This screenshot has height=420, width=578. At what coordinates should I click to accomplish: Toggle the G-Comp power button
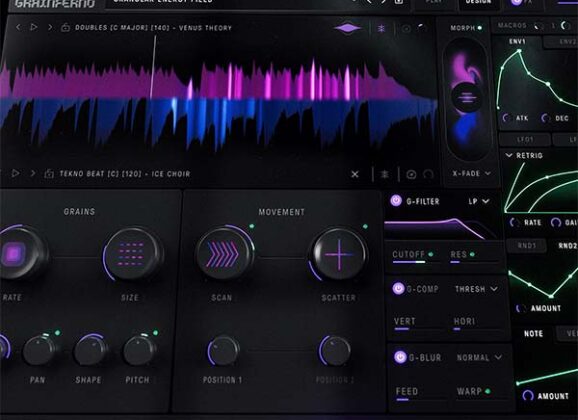click(x=398, y=288)
